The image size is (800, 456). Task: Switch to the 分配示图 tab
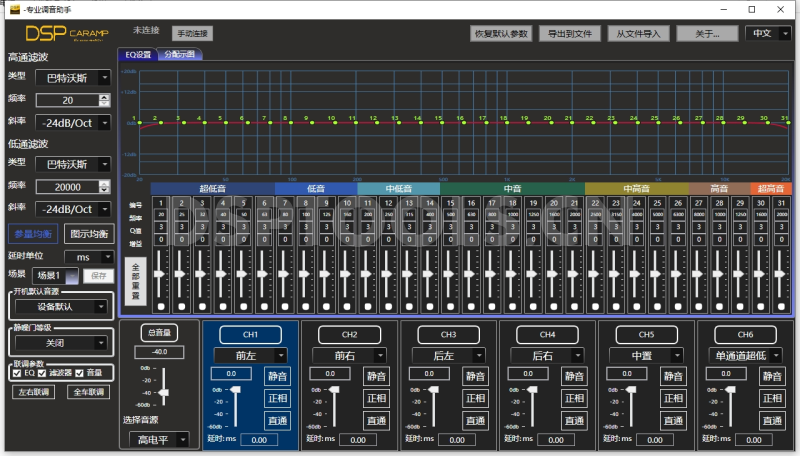tap(180, 55)
